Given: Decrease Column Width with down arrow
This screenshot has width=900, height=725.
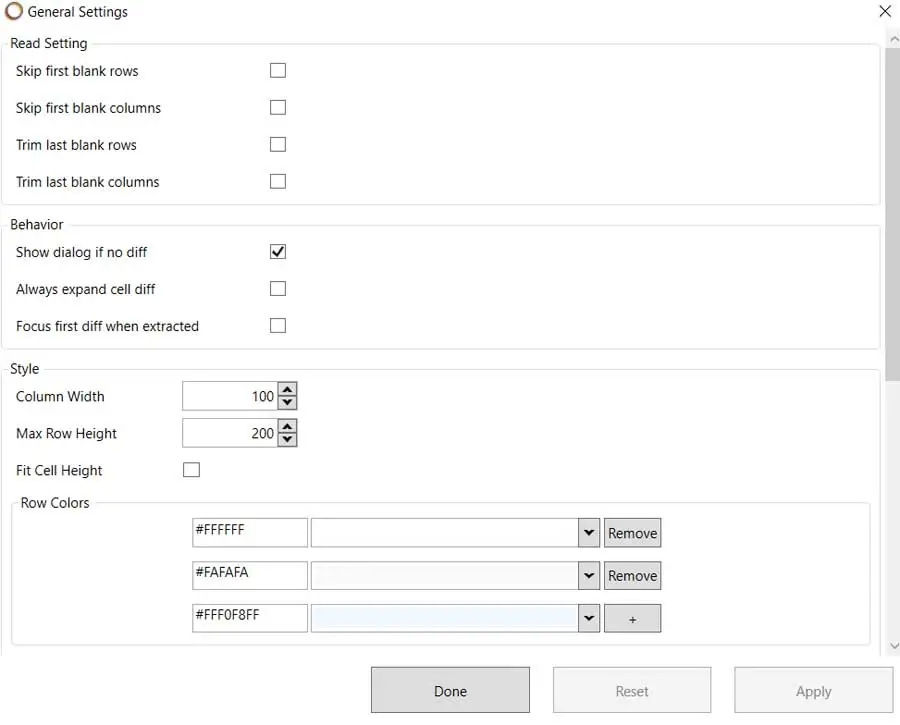Looking at the screenshot, I should [288, 403].
